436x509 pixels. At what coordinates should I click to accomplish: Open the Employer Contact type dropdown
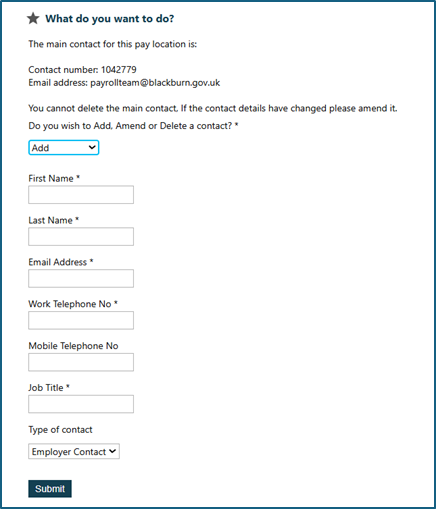74,451
